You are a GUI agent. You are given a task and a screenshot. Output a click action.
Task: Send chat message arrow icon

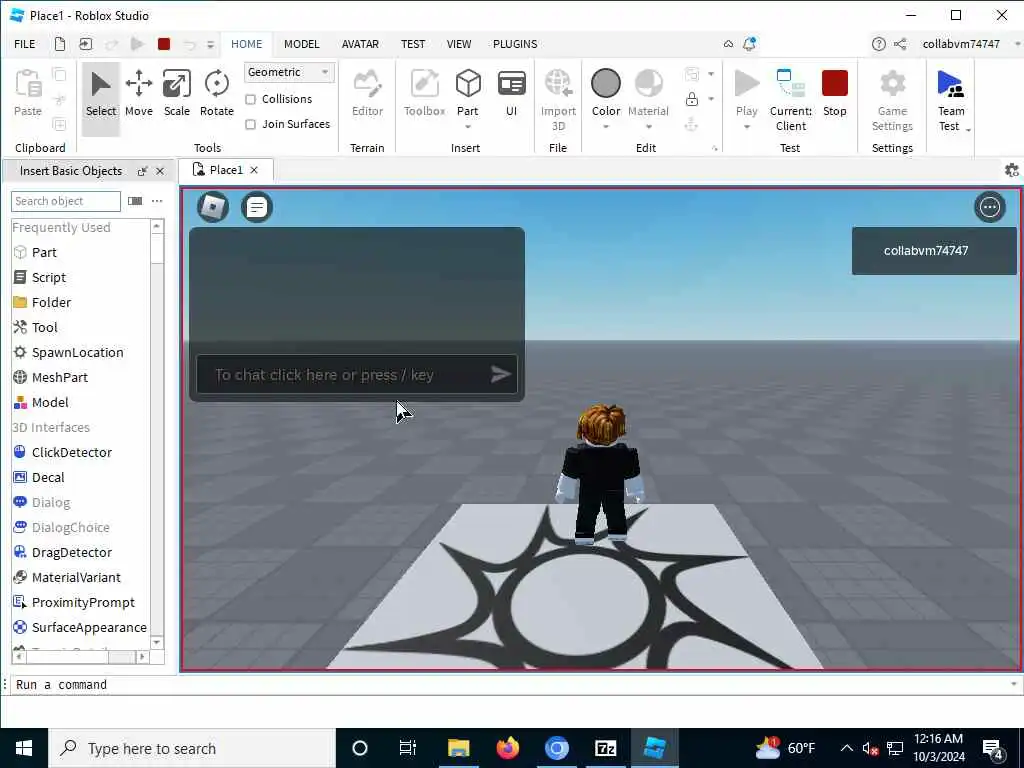pyautogui.click(x=500, y=374)
